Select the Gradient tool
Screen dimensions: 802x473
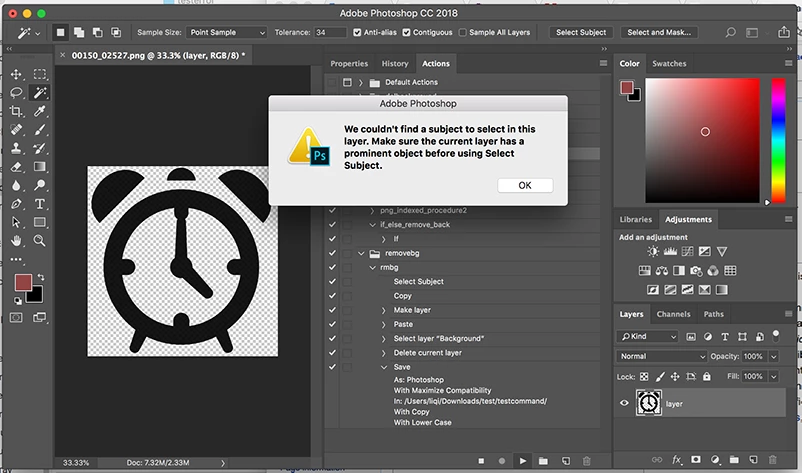[x=39, y=167]
